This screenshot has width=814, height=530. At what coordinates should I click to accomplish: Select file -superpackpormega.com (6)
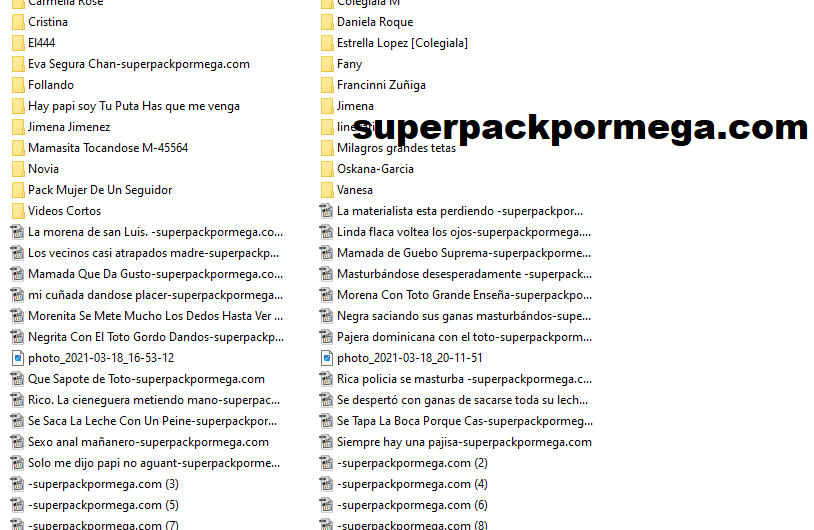(x=412, y=505)
